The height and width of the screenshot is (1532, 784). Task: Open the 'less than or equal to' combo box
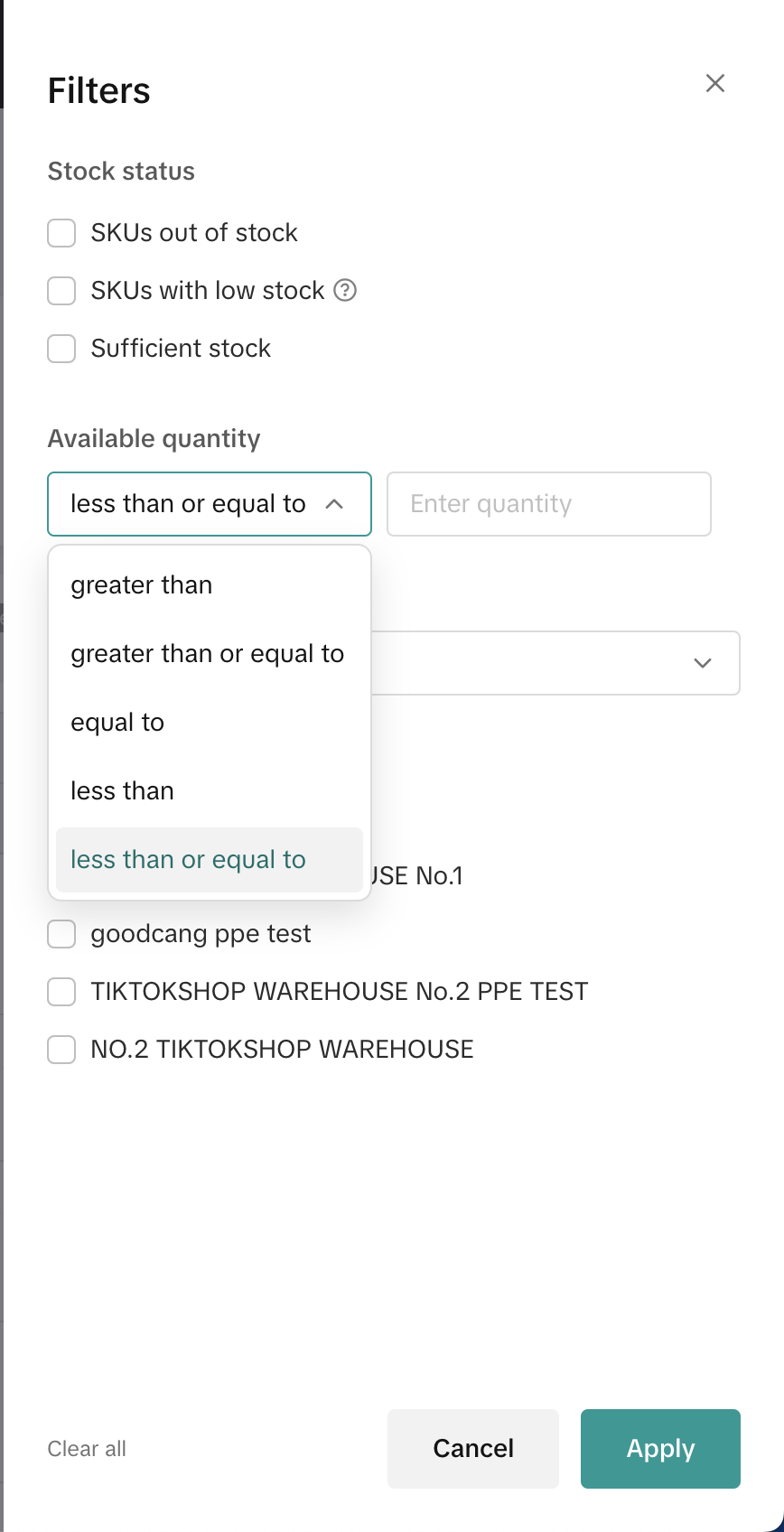(x=189, y=504)
